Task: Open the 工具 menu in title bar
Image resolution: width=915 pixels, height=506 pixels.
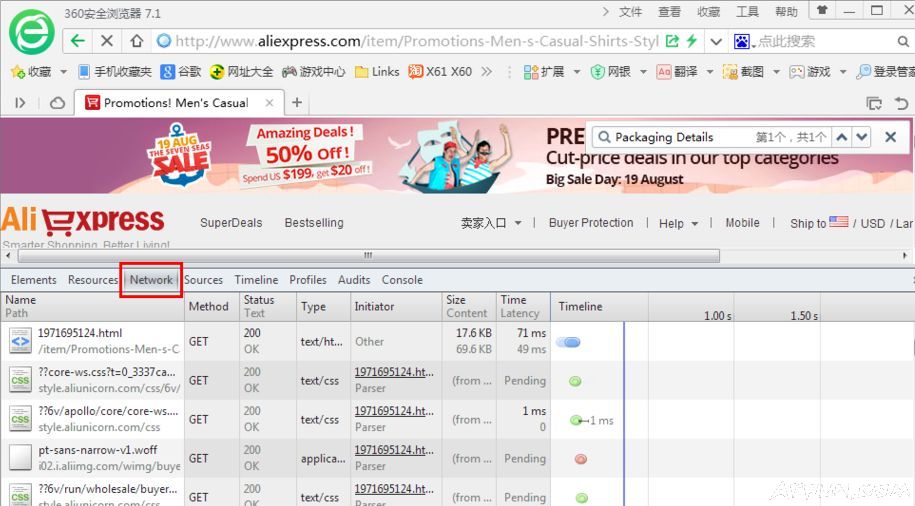Action: point(747,12)
